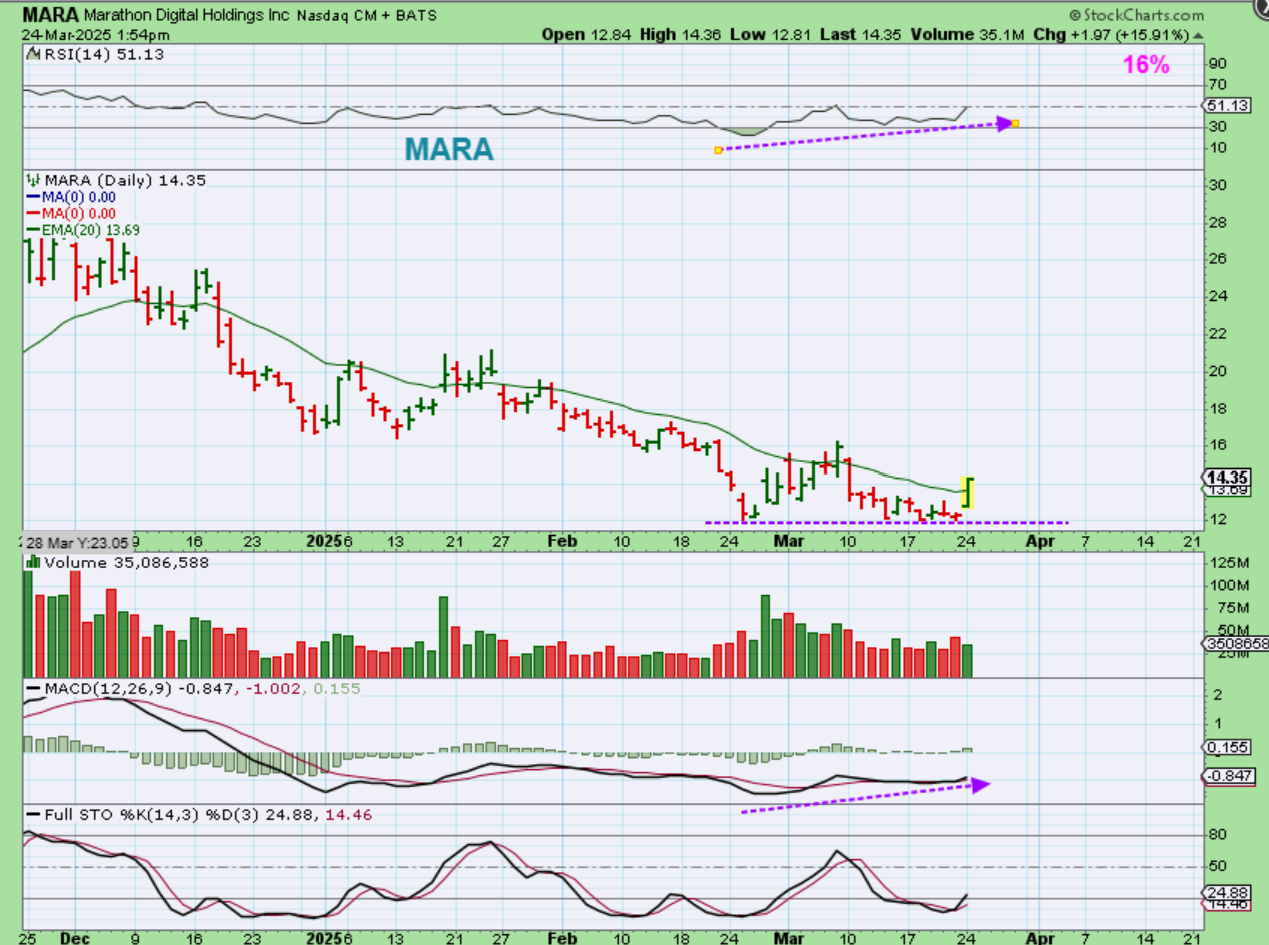Click the -0.847 MACD value tag
Screen dimensions: 1269x945
click(x=1229, y=776)
